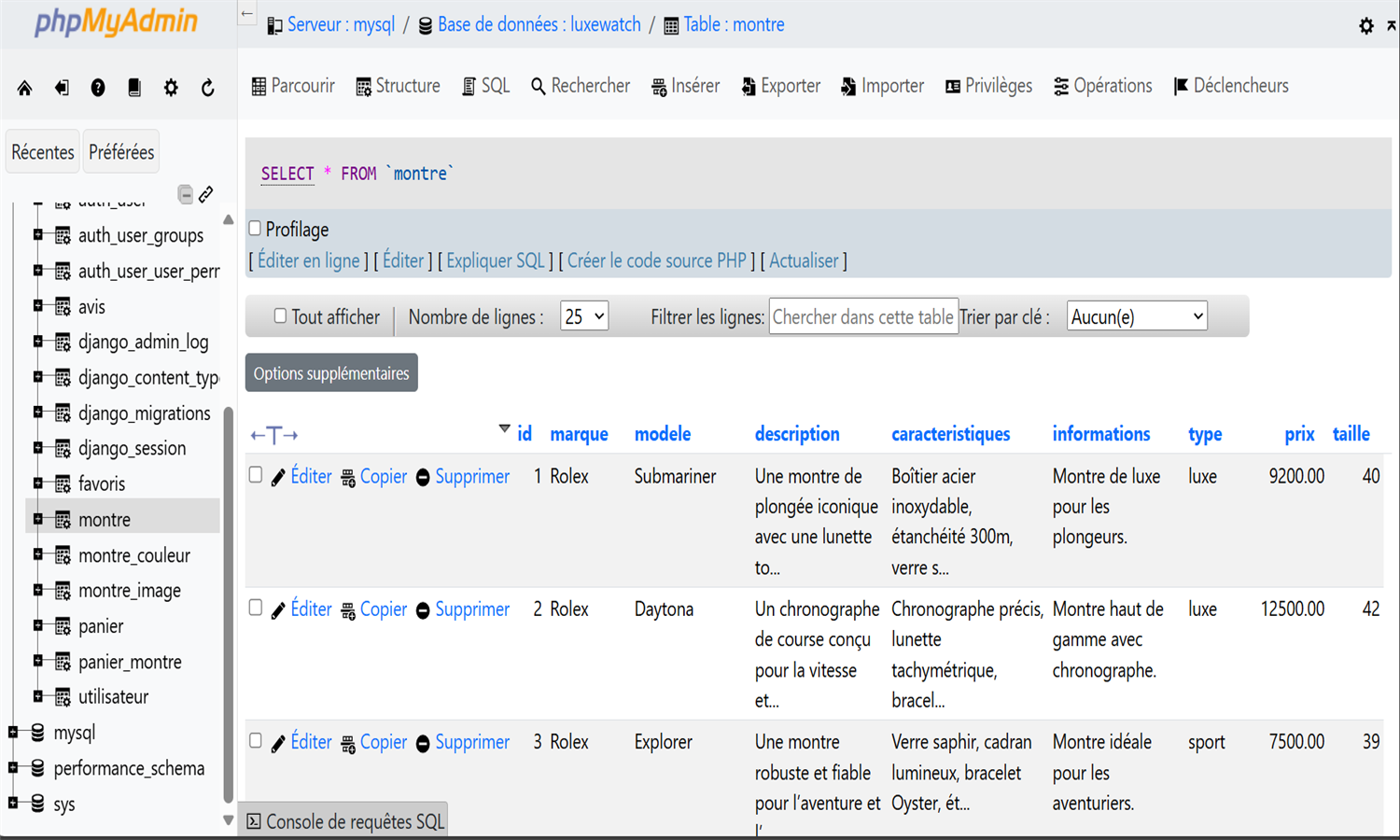Click the pencil edit icon for Submariner row
Screen dimensions: 1400x840
pos(278,478)
